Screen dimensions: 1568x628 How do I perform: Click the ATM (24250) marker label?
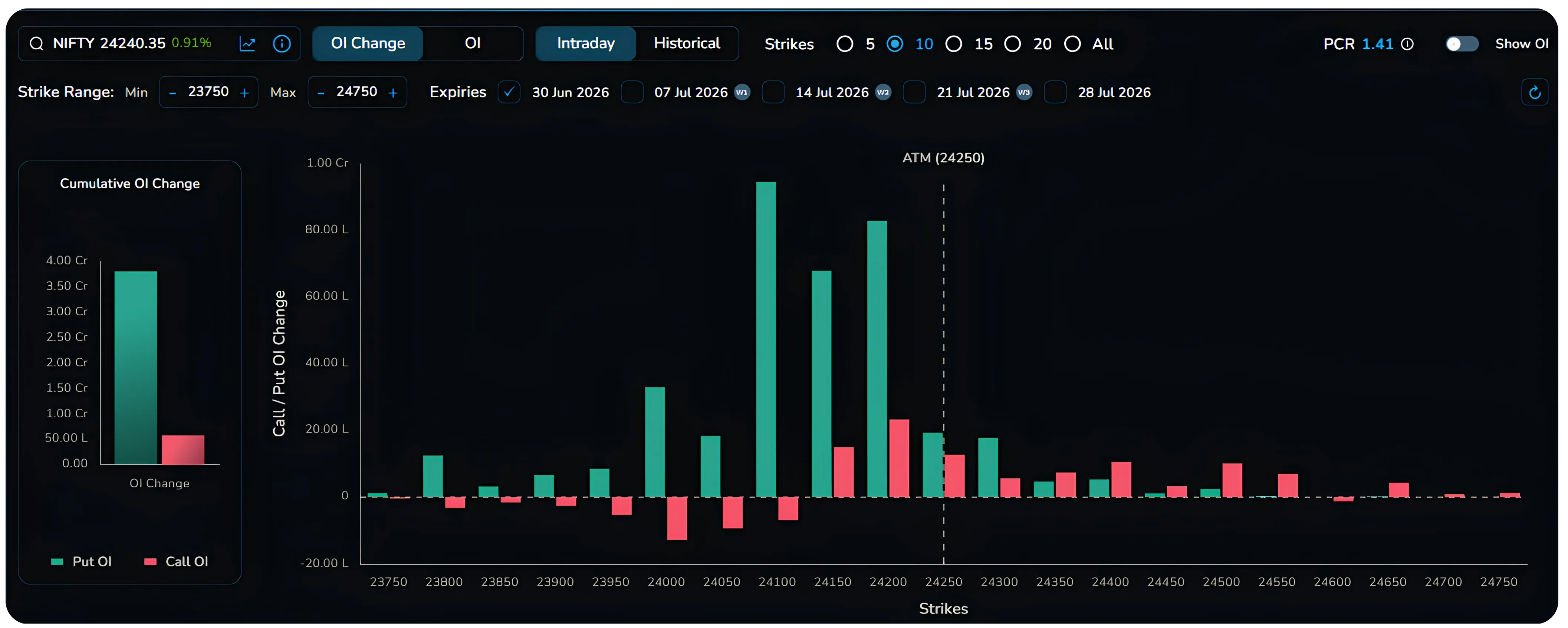(x=943, y=158)
